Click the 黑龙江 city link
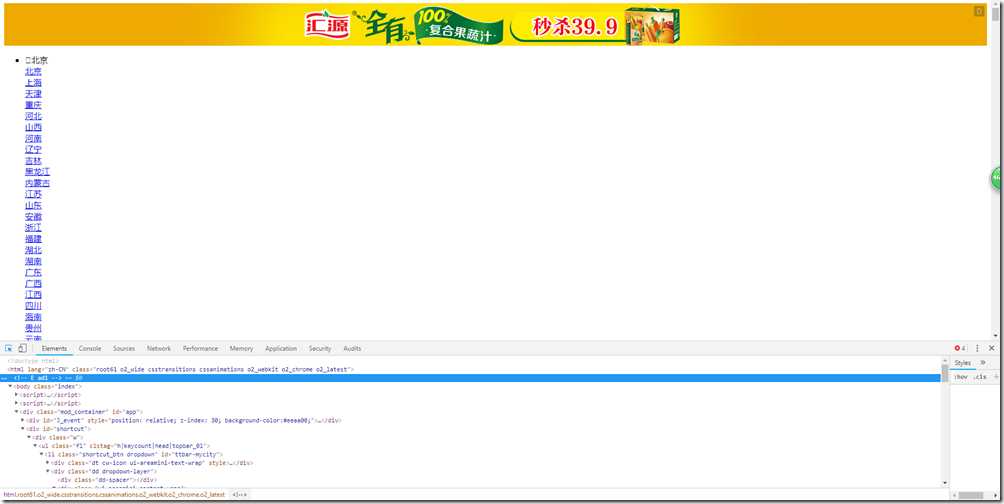Image resolution: width=1004 pixels, height=504 pixels. pyautogui.click(x=37, y=172)
